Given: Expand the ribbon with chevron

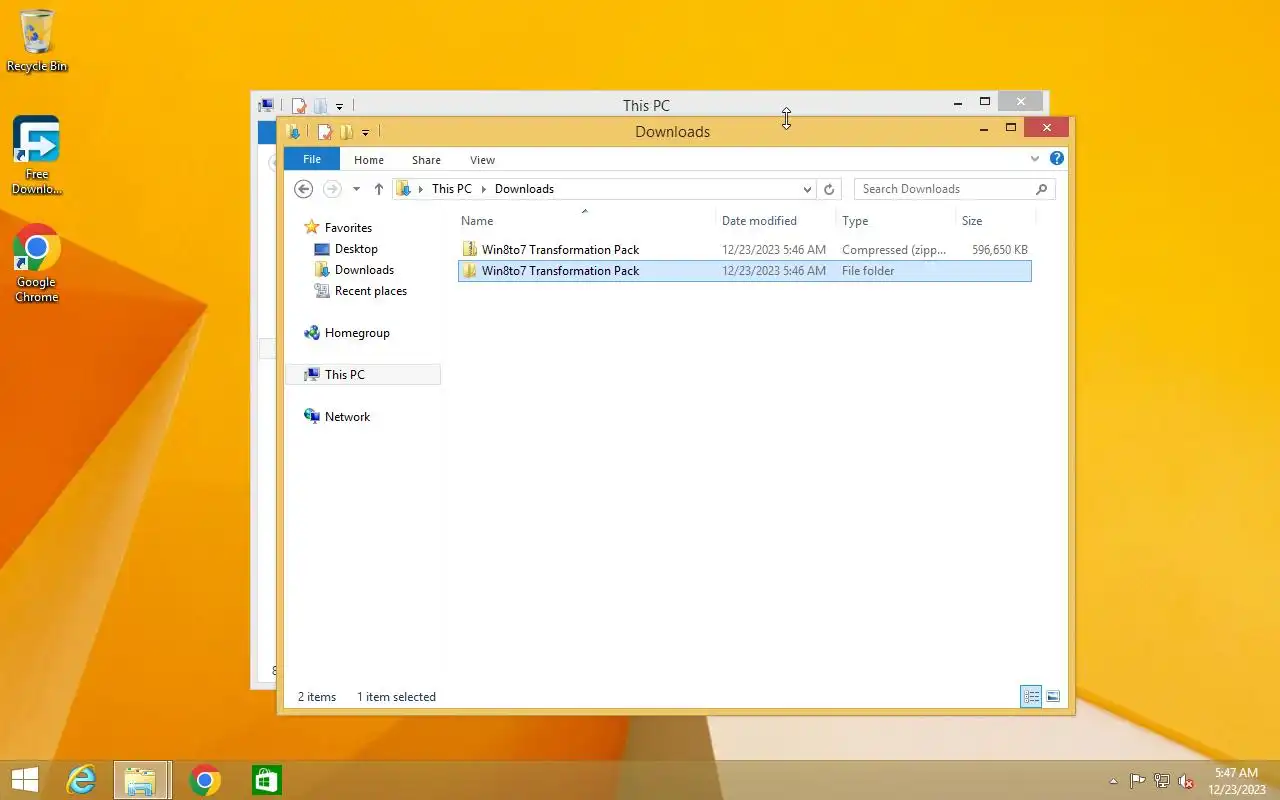Looking at the screenshot, I should [1035, 159].
